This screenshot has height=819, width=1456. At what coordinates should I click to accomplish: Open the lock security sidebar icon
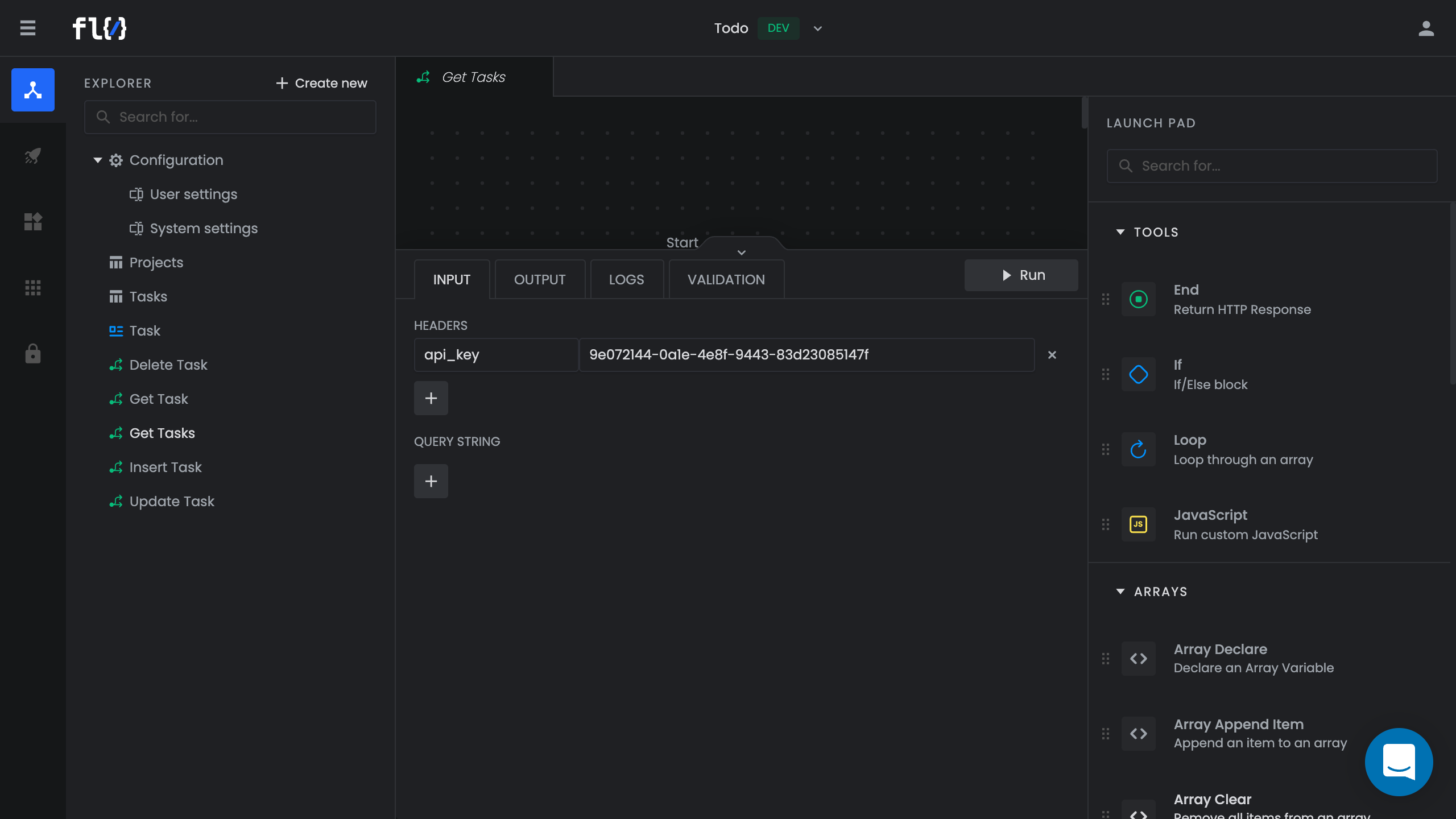pos(33,354)
